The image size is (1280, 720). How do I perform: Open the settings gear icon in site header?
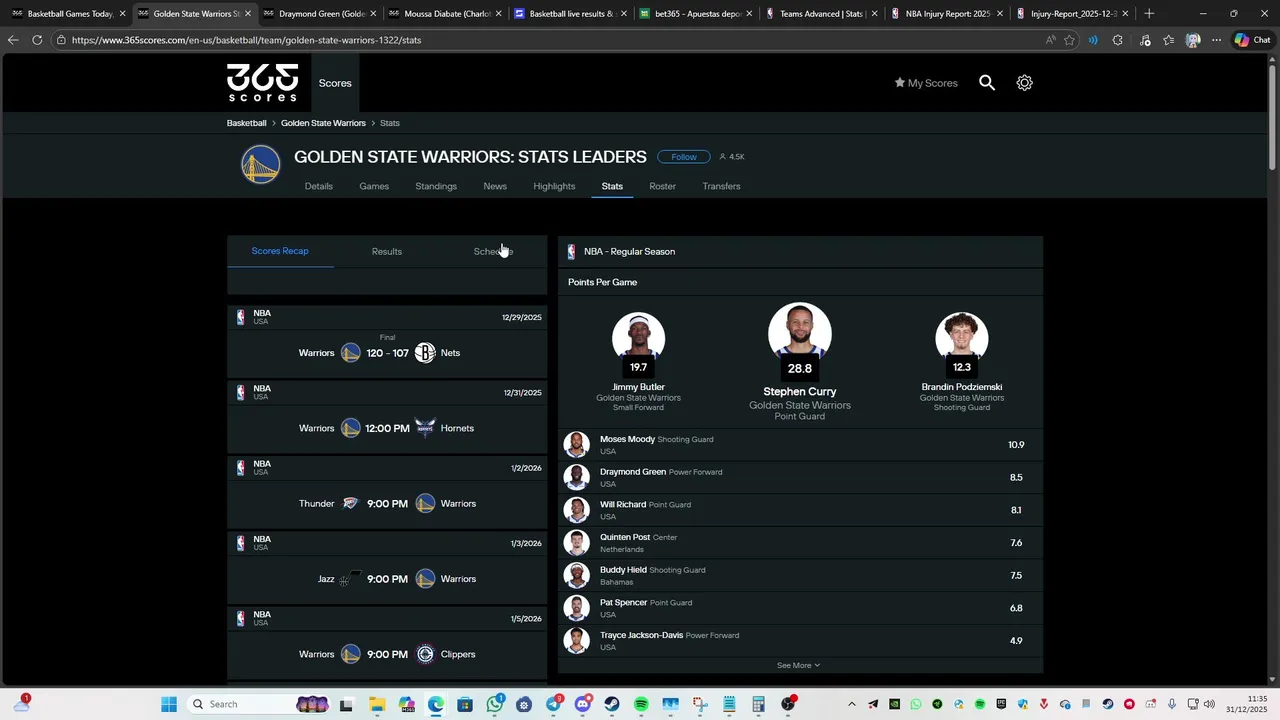tap(1024, 83)
